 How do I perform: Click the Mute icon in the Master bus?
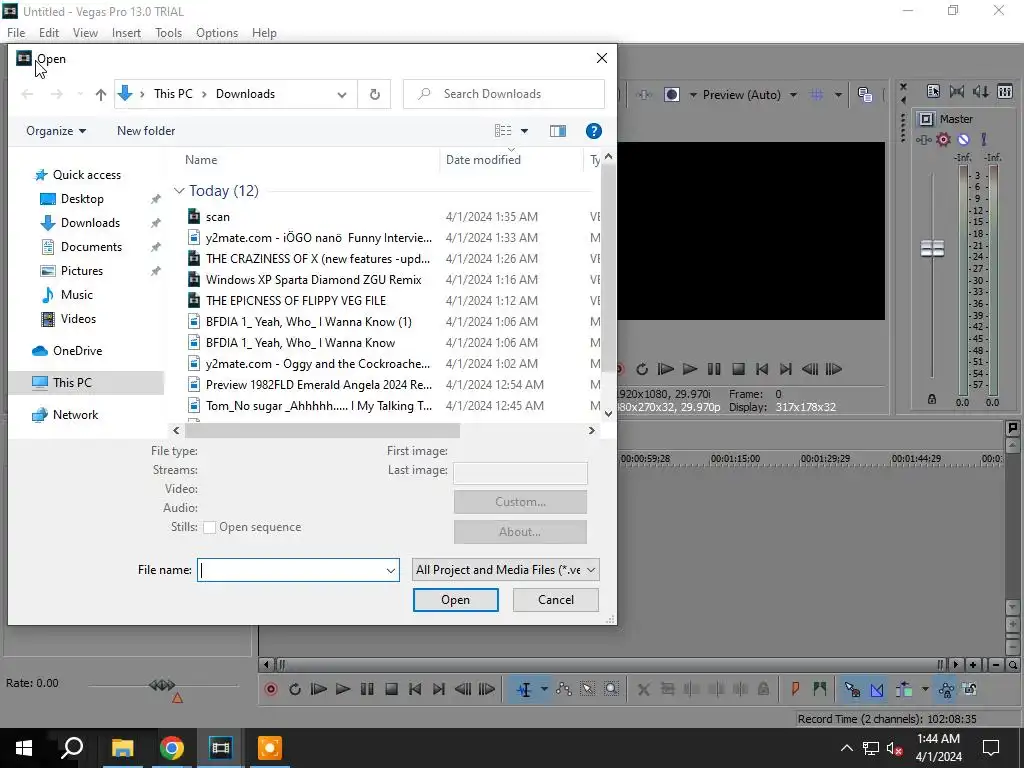point(963,139)
